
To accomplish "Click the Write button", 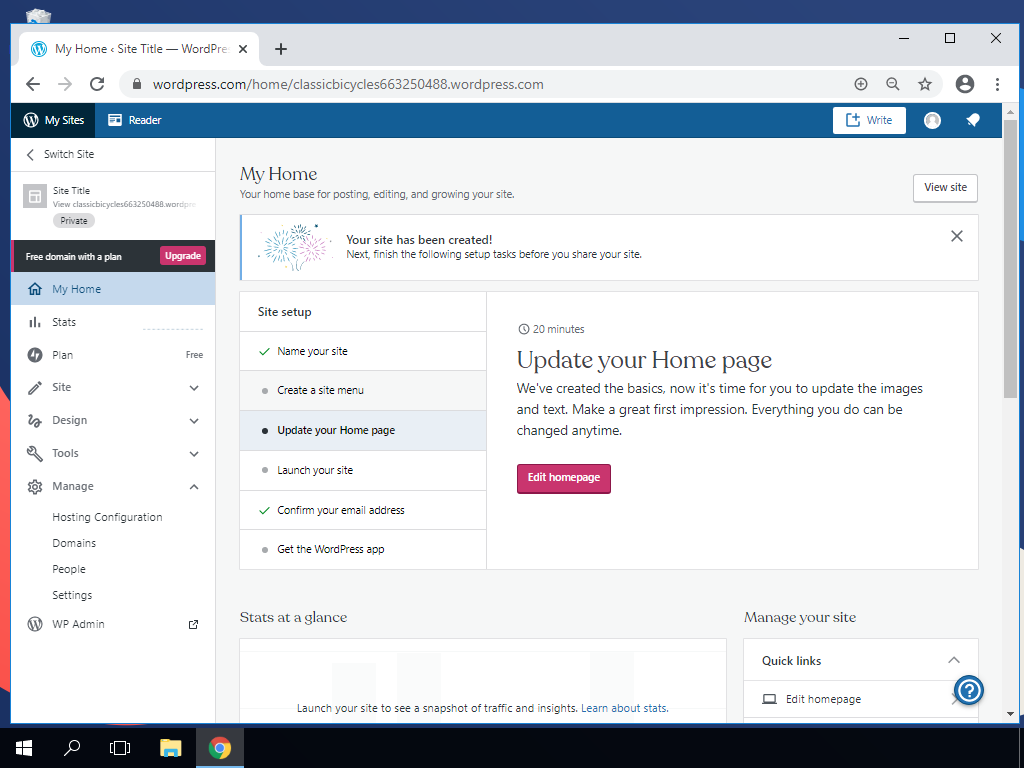I will [869, 120].
